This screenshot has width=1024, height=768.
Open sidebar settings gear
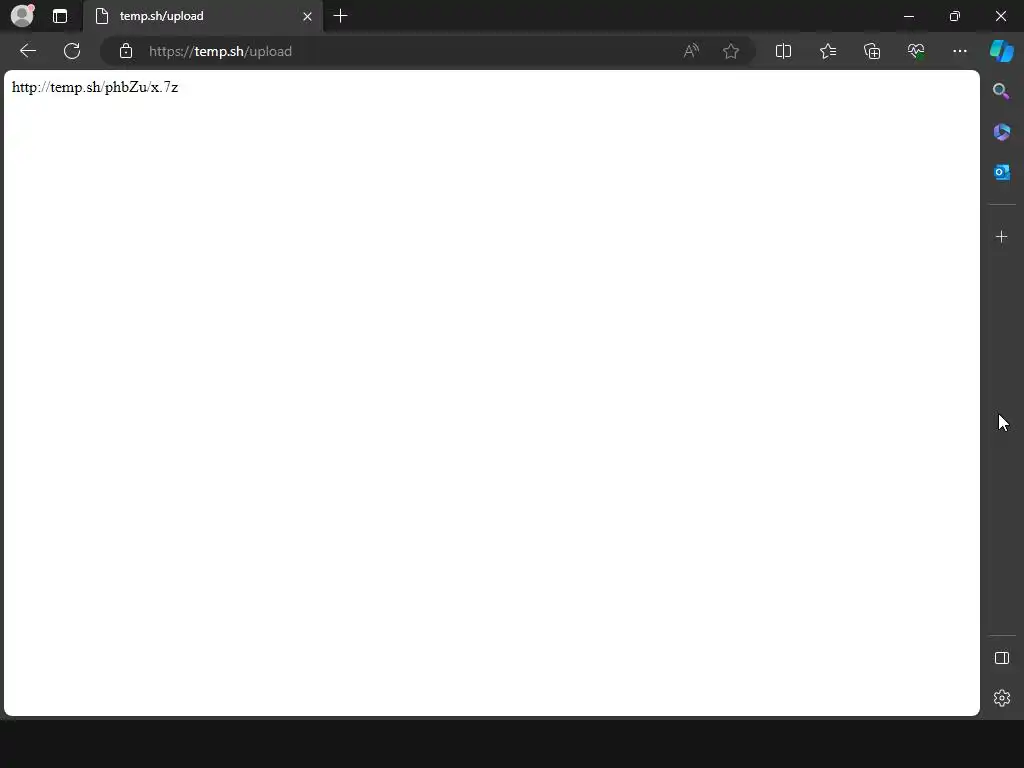tap(1001, 698)
